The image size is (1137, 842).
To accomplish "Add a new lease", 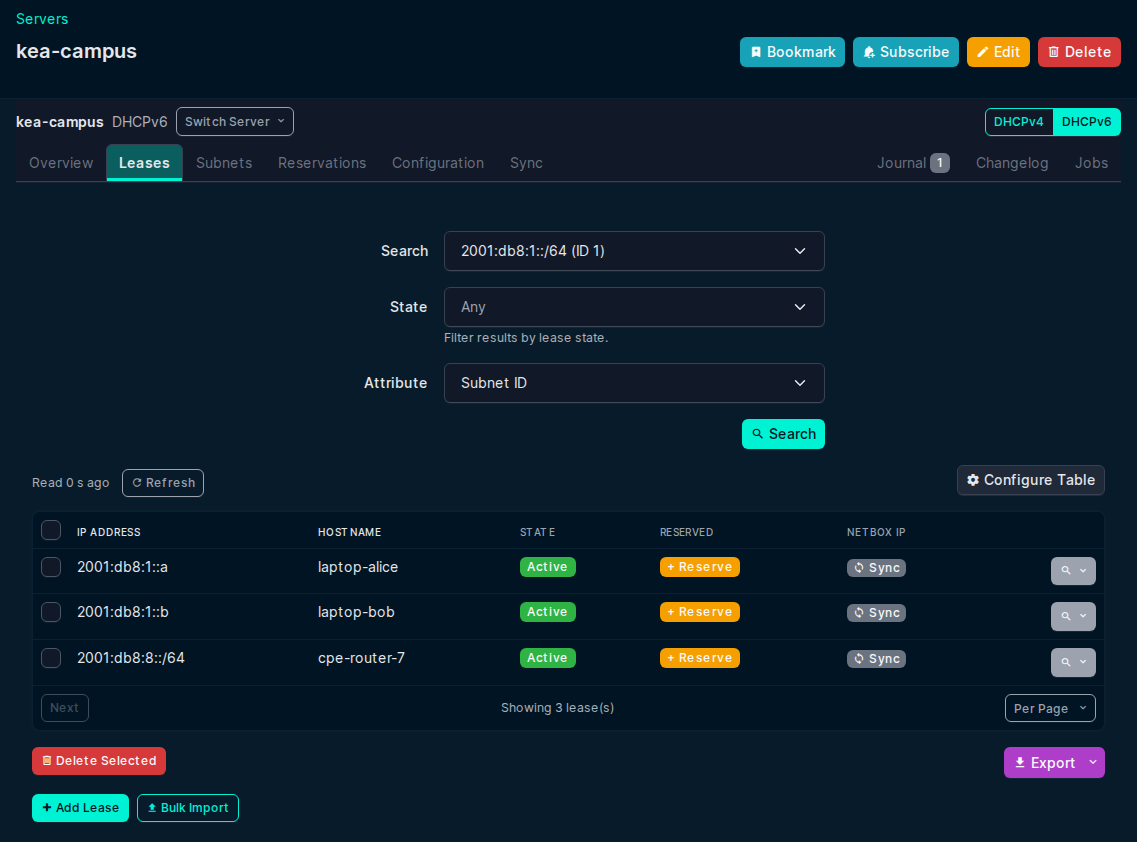I will click(x=80, y=808).
